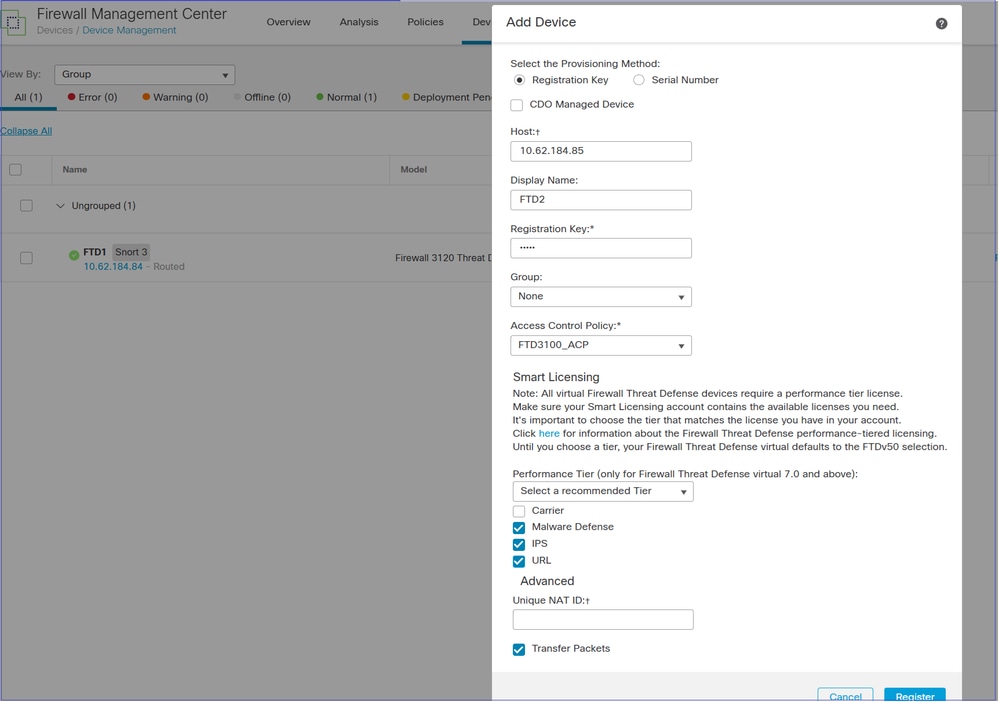
Task: Open the View By Group dropdown
Action: 145,75
